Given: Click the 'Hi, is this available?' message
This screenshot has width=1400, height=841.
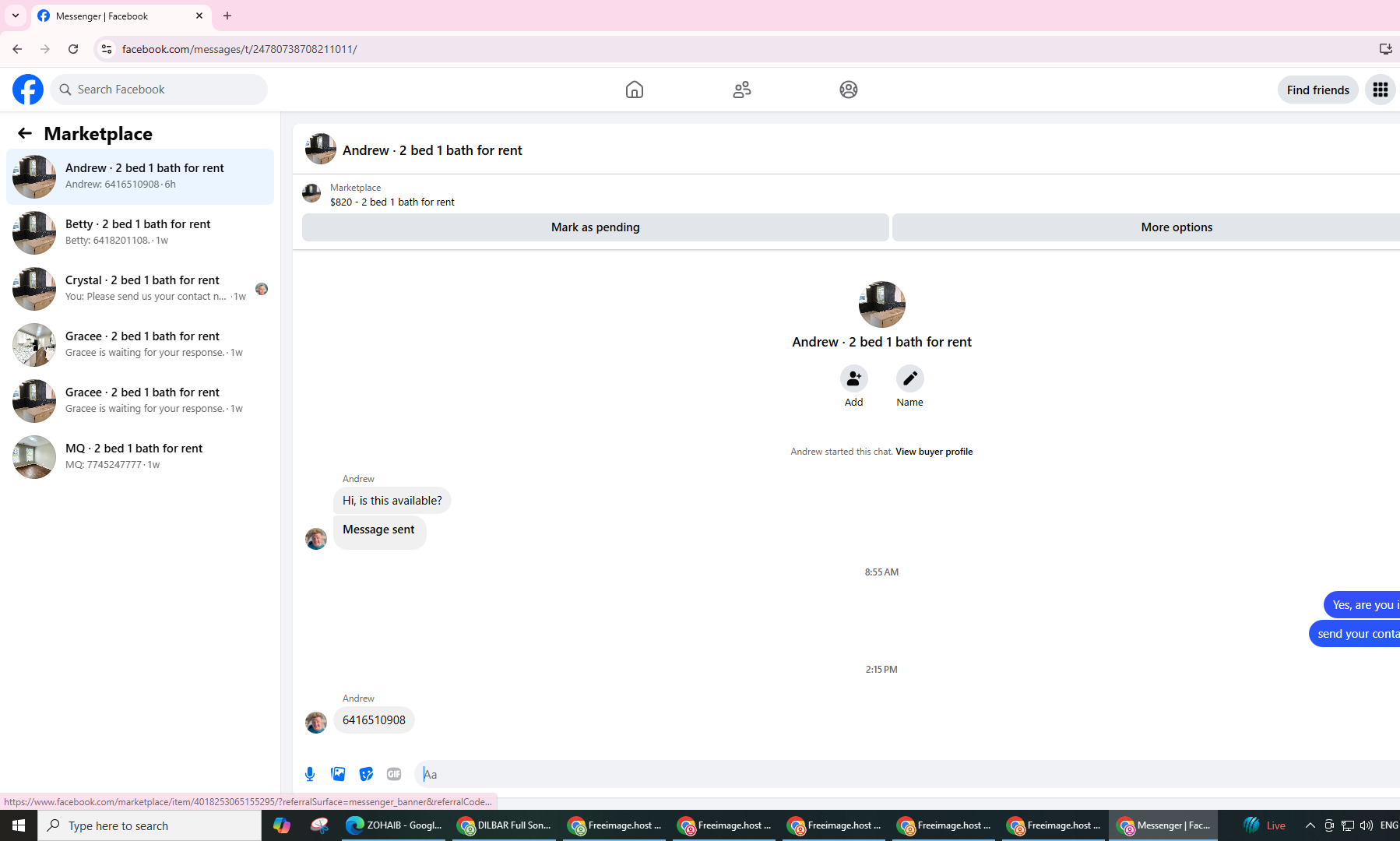Looking at the screenshot, I should 392,501.
